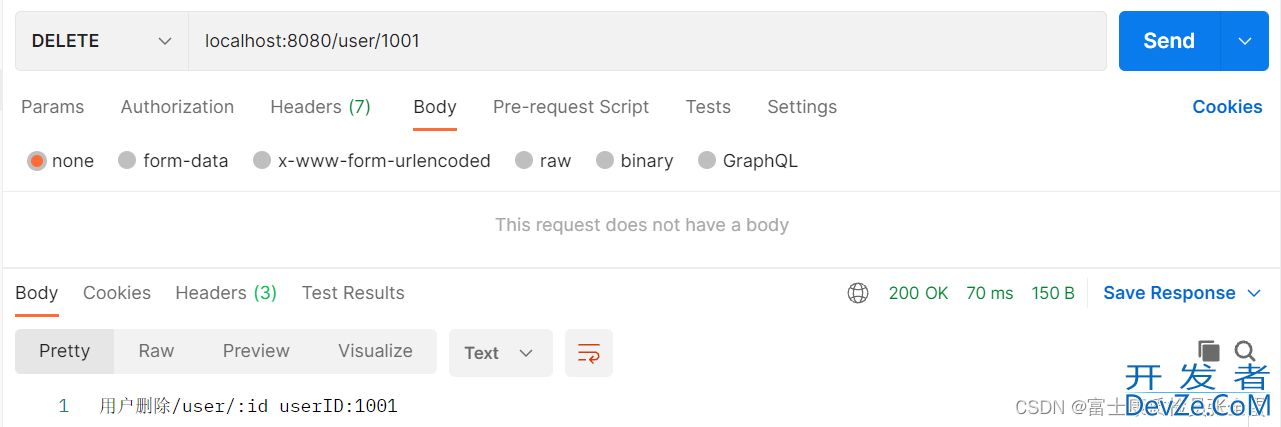Image resolution: width=1281 pixels, height=427 pixels.
Task: Toggle word wrap icon in response toolbar
Action: [x=589, y=353]
